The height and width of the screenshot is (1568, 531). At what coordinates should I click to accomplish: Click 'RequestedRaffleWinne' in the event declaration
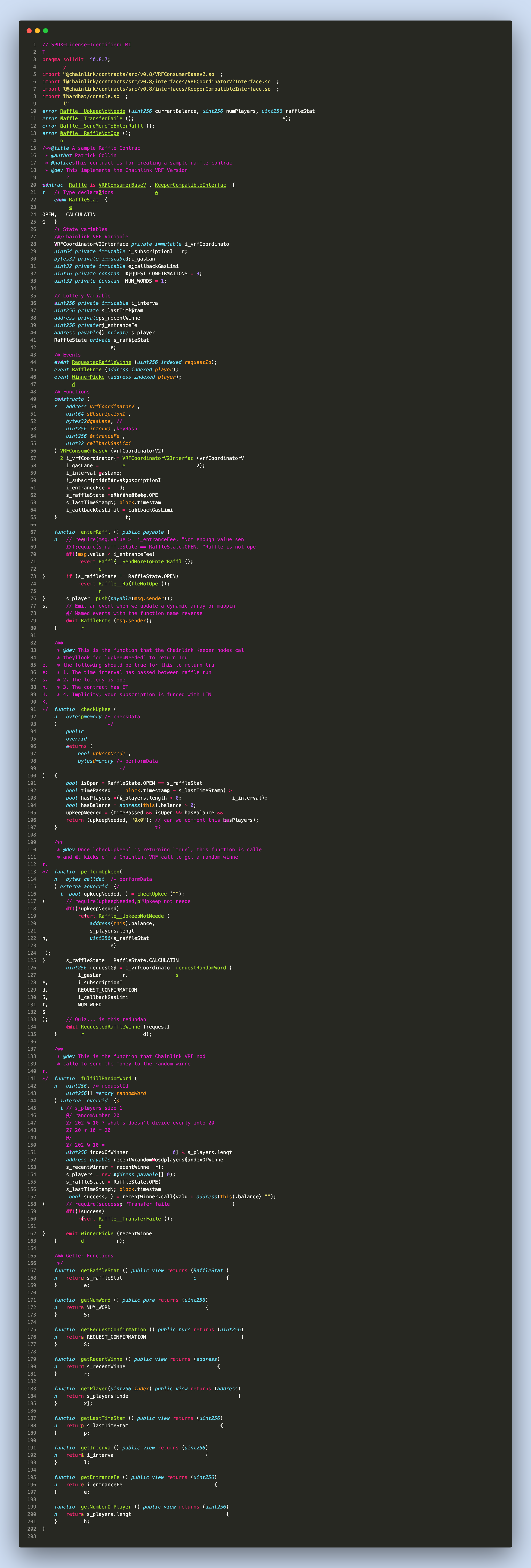102,362
